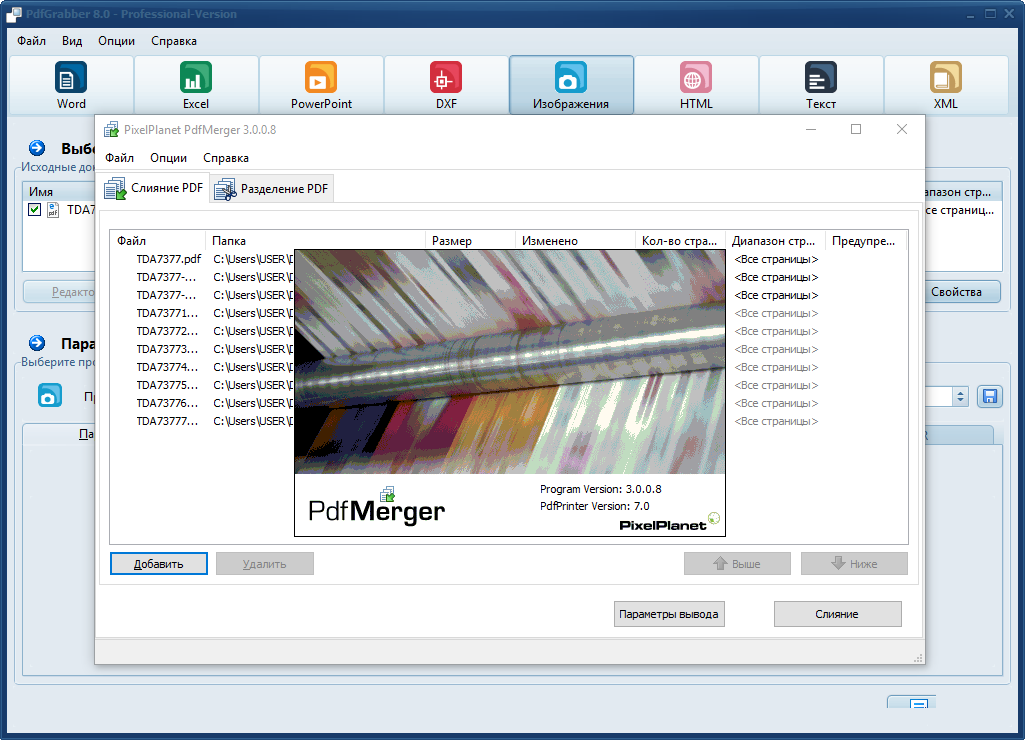Click the Выше move-up button
The width and height of the screenshot is (1025, 740).
(737, 563)
